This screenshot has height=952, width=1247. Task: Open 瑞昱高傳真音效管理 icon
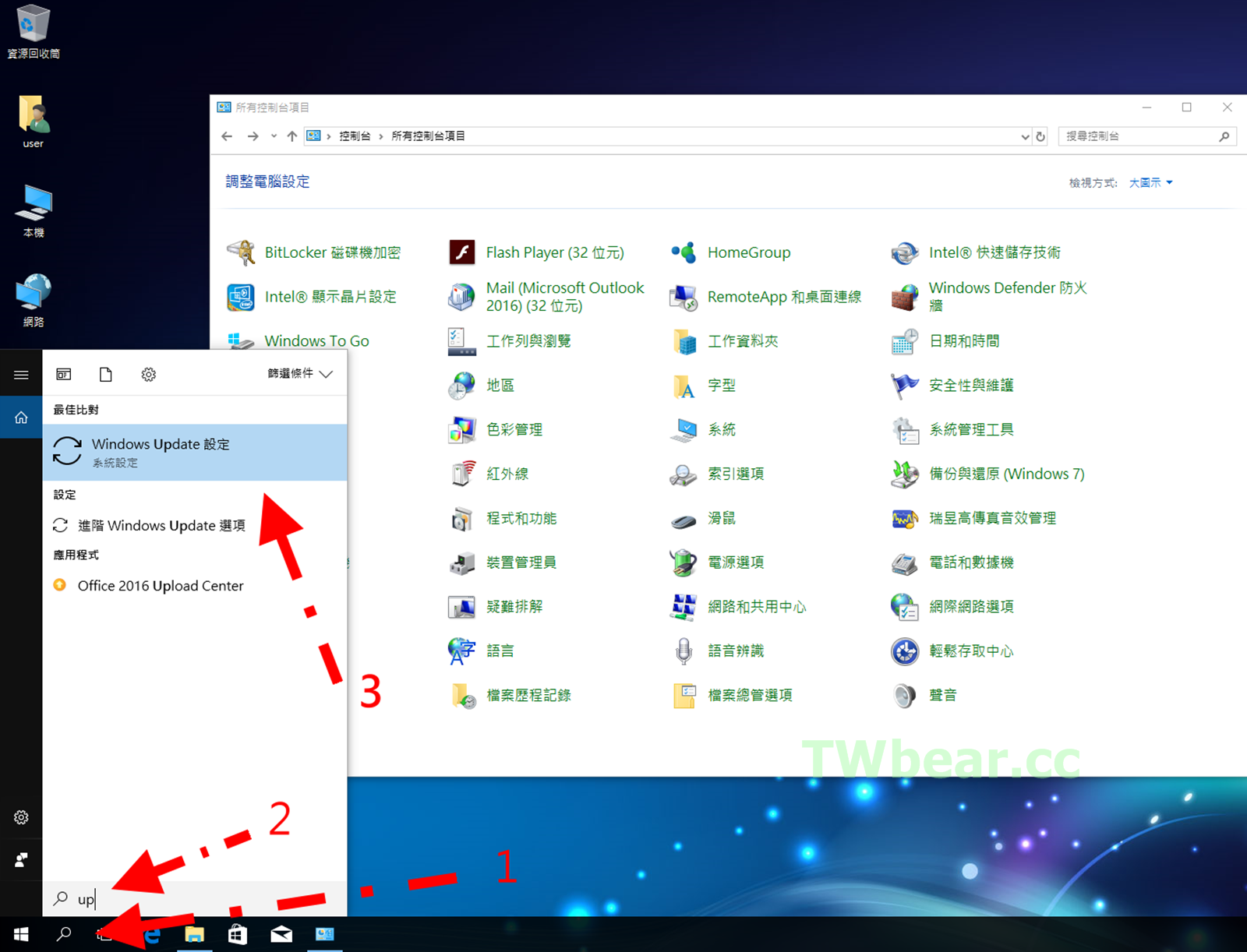(x=905, y=518)
